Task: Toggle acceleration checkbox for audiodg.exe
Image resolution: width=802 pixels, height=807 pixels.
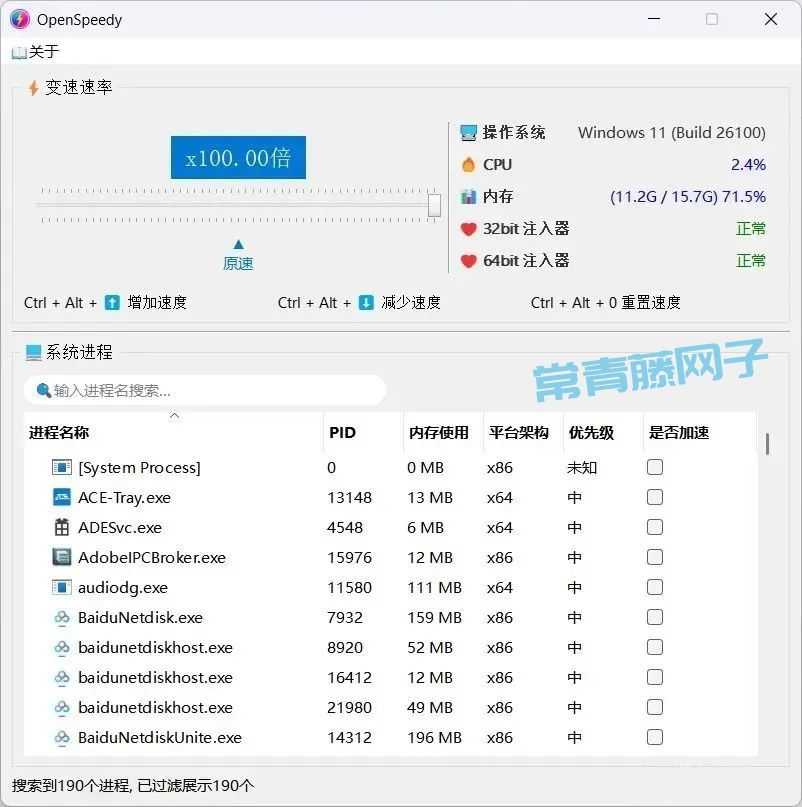Action: click(655, 587)
